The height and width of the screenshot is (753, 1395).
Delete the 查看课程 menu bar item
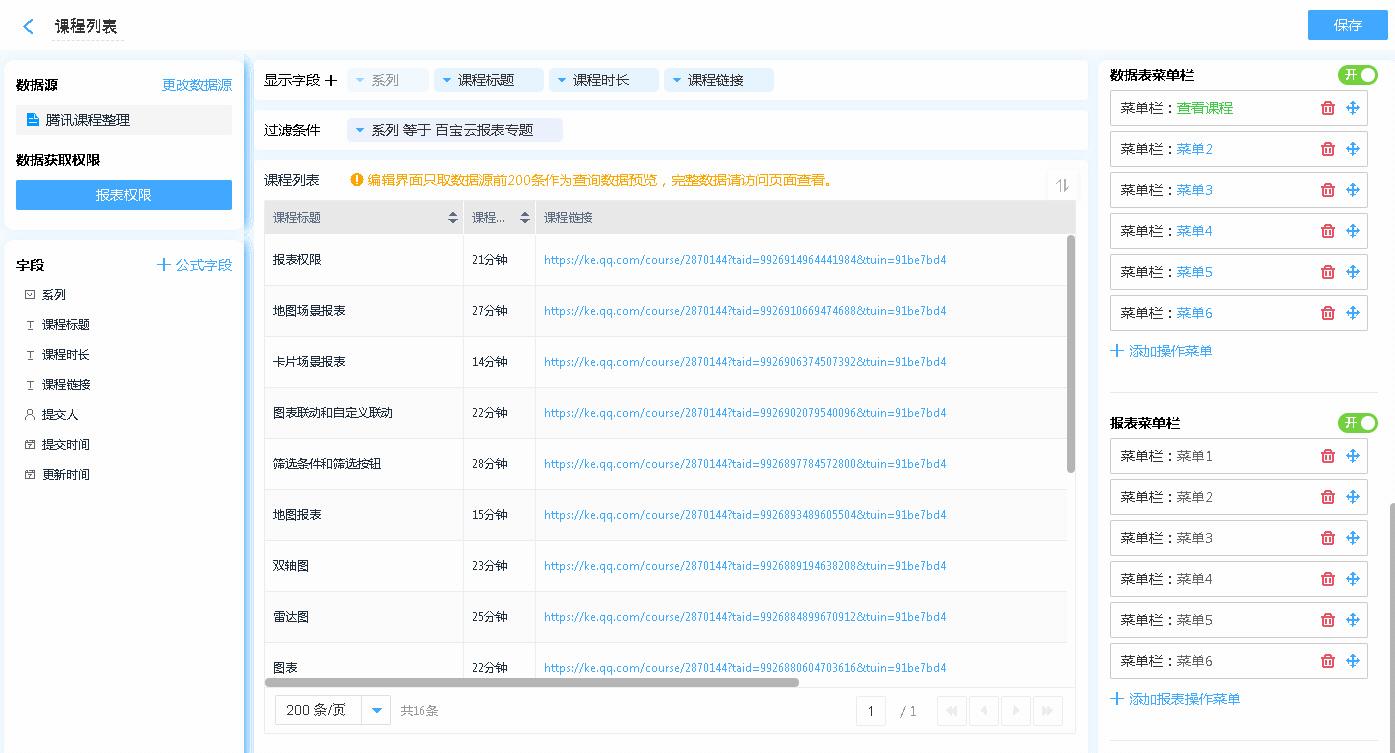click(x=1328, y=108)
